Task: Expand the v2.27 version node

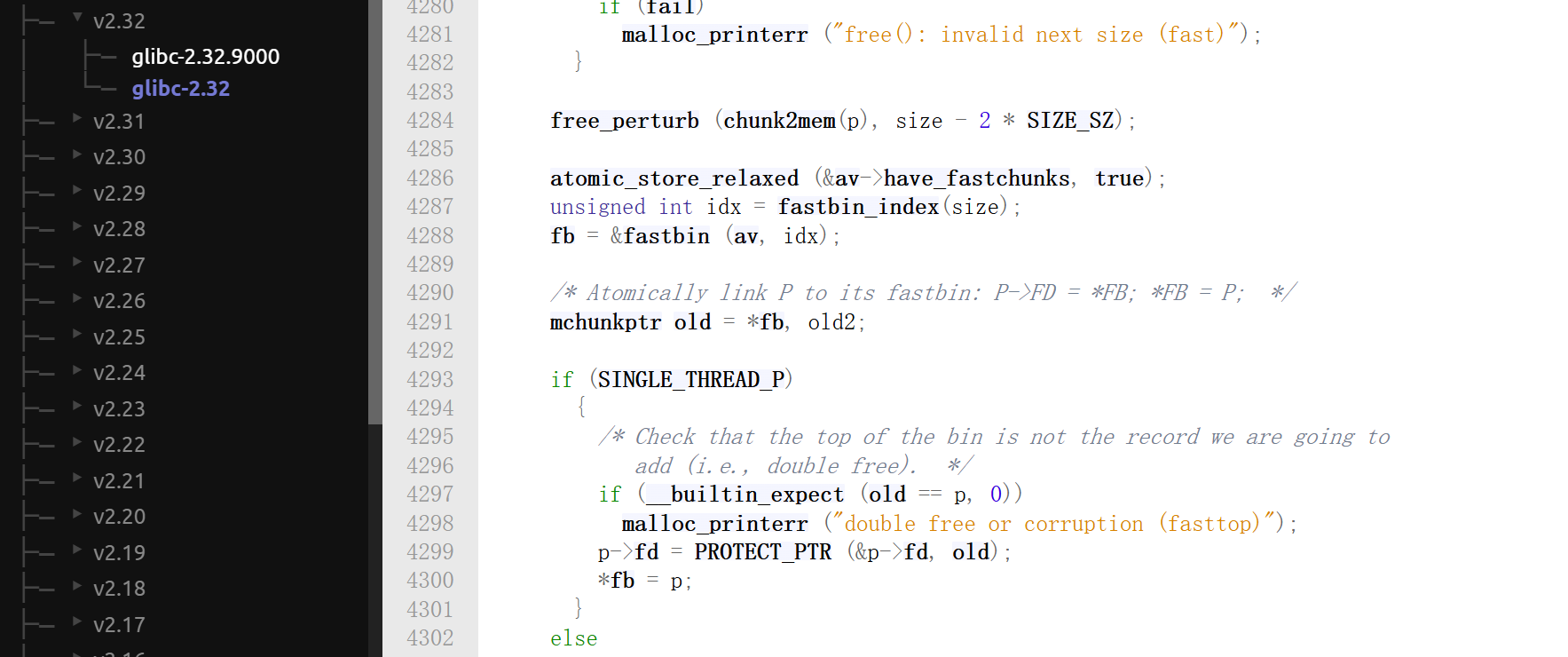Action: [x=77, y=262]
